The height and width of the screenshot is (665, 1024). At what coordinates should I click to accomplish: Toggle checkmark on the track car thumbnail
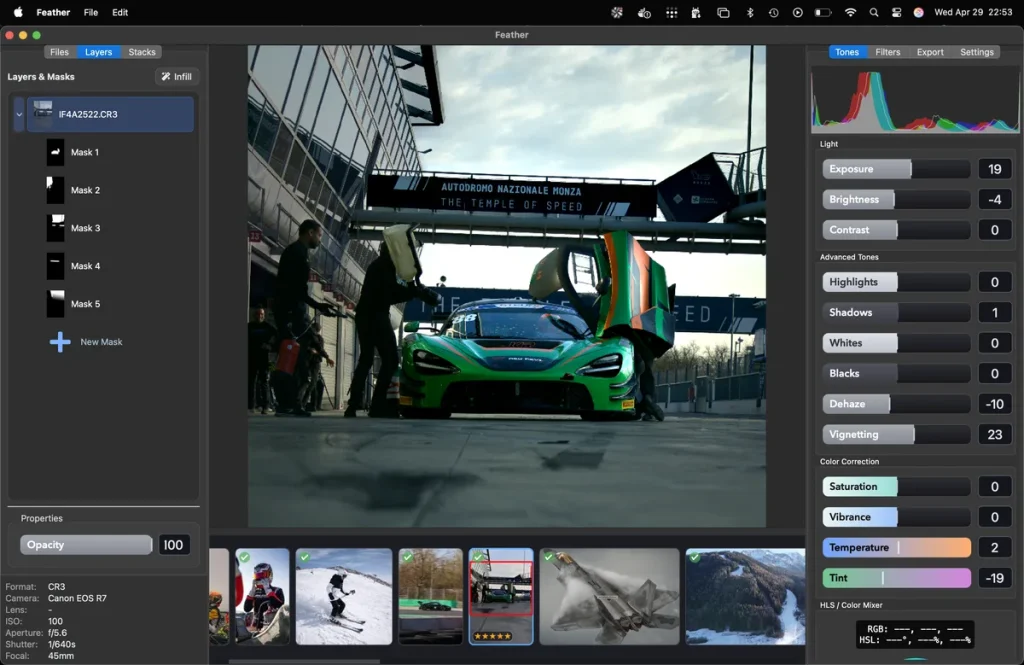(x=408, y=557)
